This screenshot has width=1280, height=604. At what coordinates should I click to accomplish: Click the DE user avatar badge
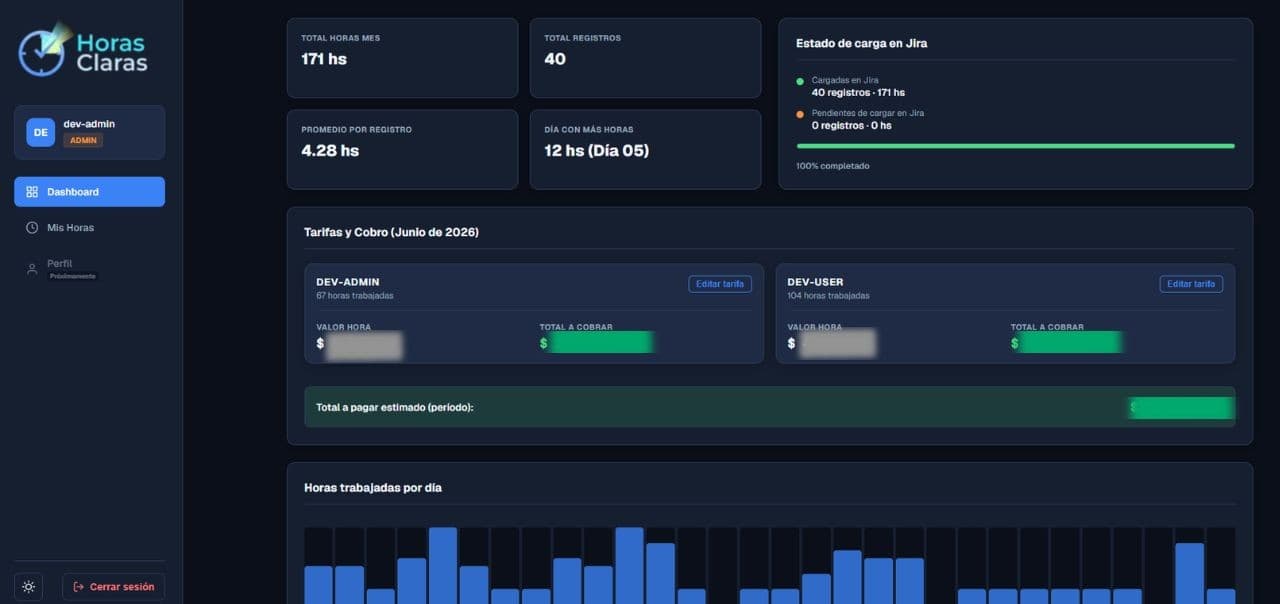pyautogui.click(x=40, y=132)
